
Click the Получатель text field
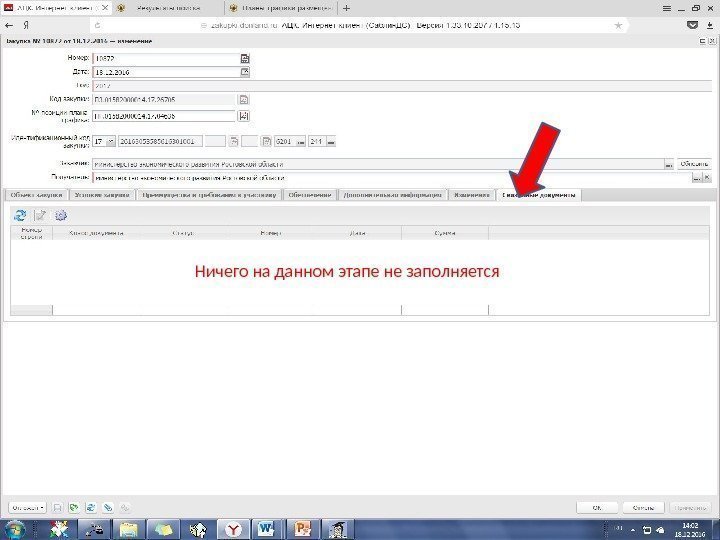pos(392,178)
